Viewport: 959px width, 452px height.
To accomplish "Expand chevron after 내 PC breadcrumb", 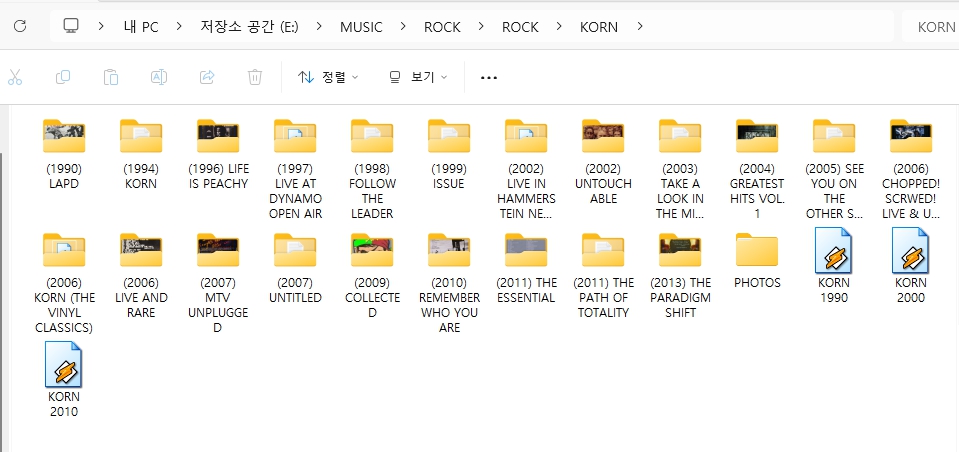I will tap(179, 26).
